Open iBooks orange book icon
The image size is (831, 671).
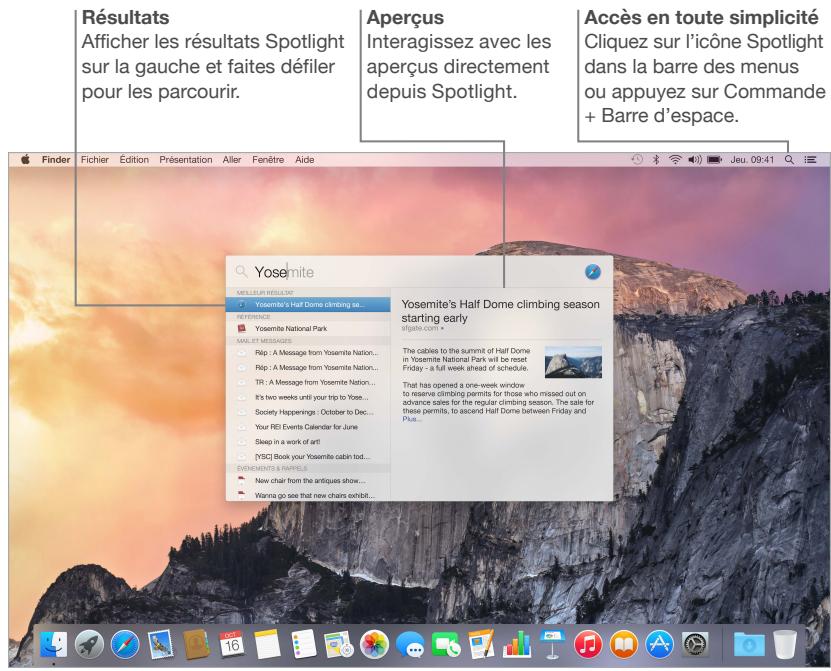624,644
